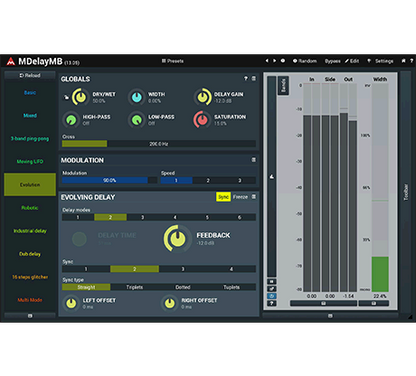Select the 16 steps glitcher preset
Viewport: 416px width, 376px height.
pos(30,277)
